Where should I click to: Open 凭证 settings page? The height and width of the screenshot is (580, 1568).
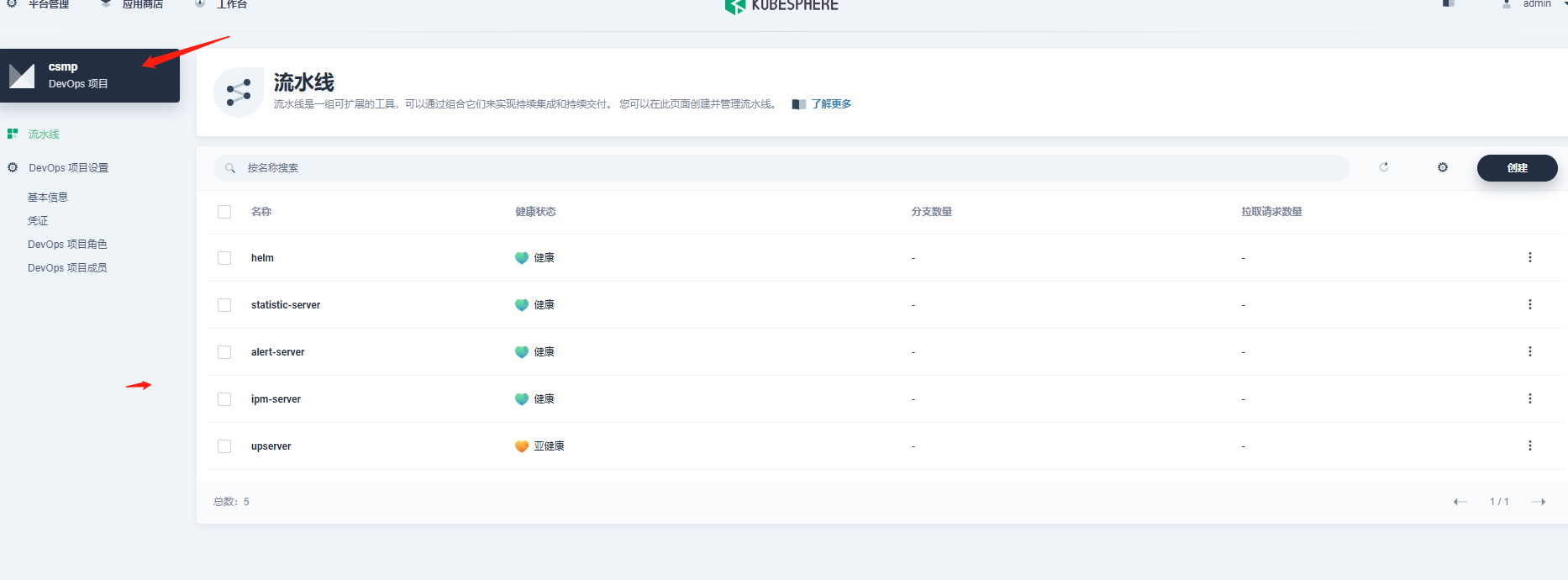tap(38, 221)
